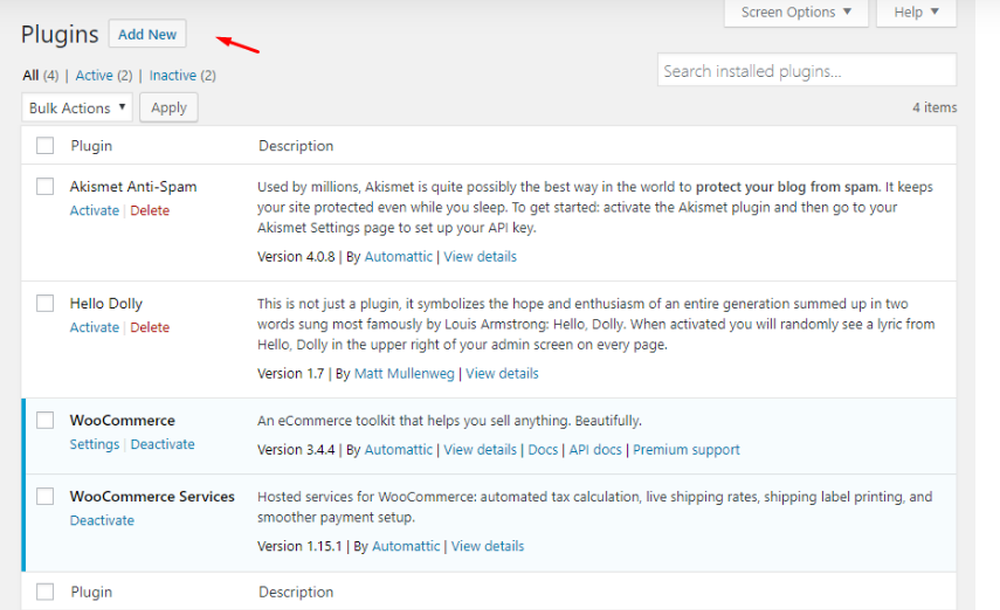Open Matt Mullenweg author link
Screen dimensions: 1000x610
tap(404, 373)
